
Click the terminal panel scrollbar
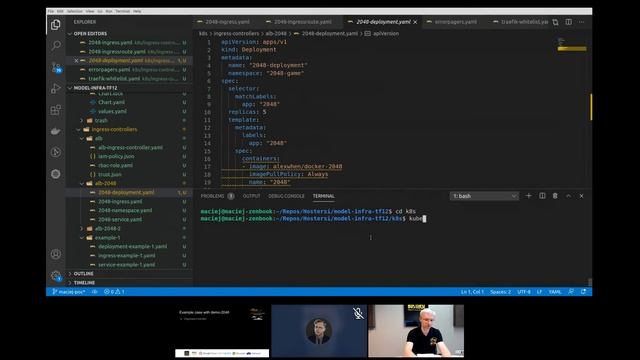pos(590,282)
